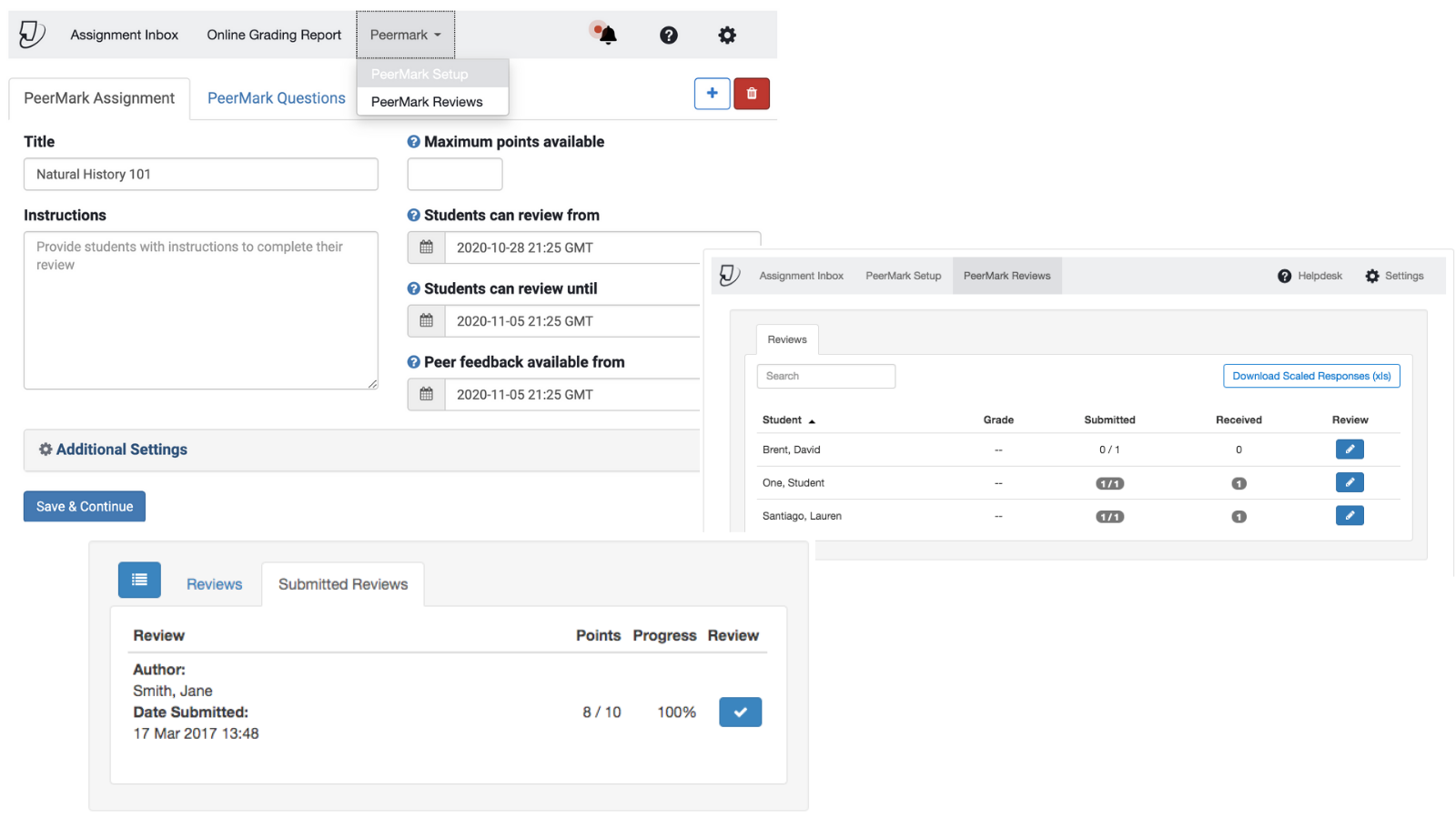Show help for Maximum points available
This screenshot has width=1456, height=819.
(x=414, y=142)
